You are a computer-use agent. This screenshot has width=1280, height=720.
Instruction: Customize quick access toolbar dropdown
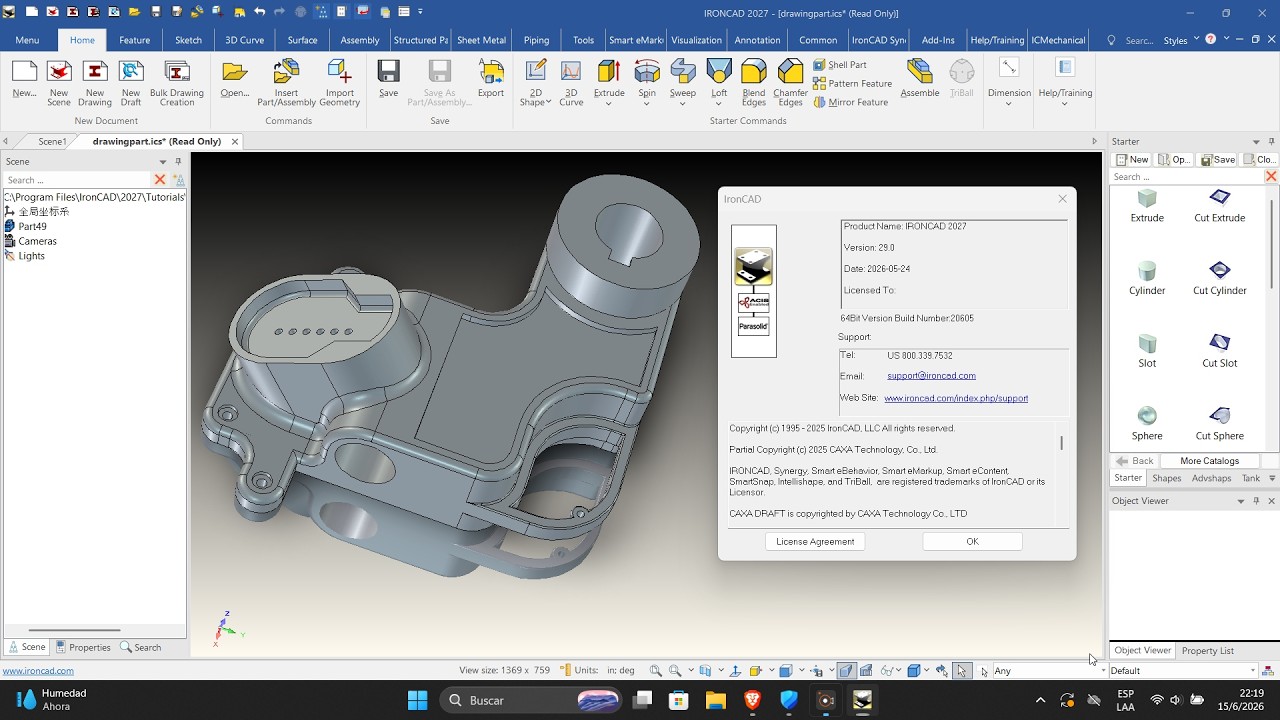click(420, 12)
